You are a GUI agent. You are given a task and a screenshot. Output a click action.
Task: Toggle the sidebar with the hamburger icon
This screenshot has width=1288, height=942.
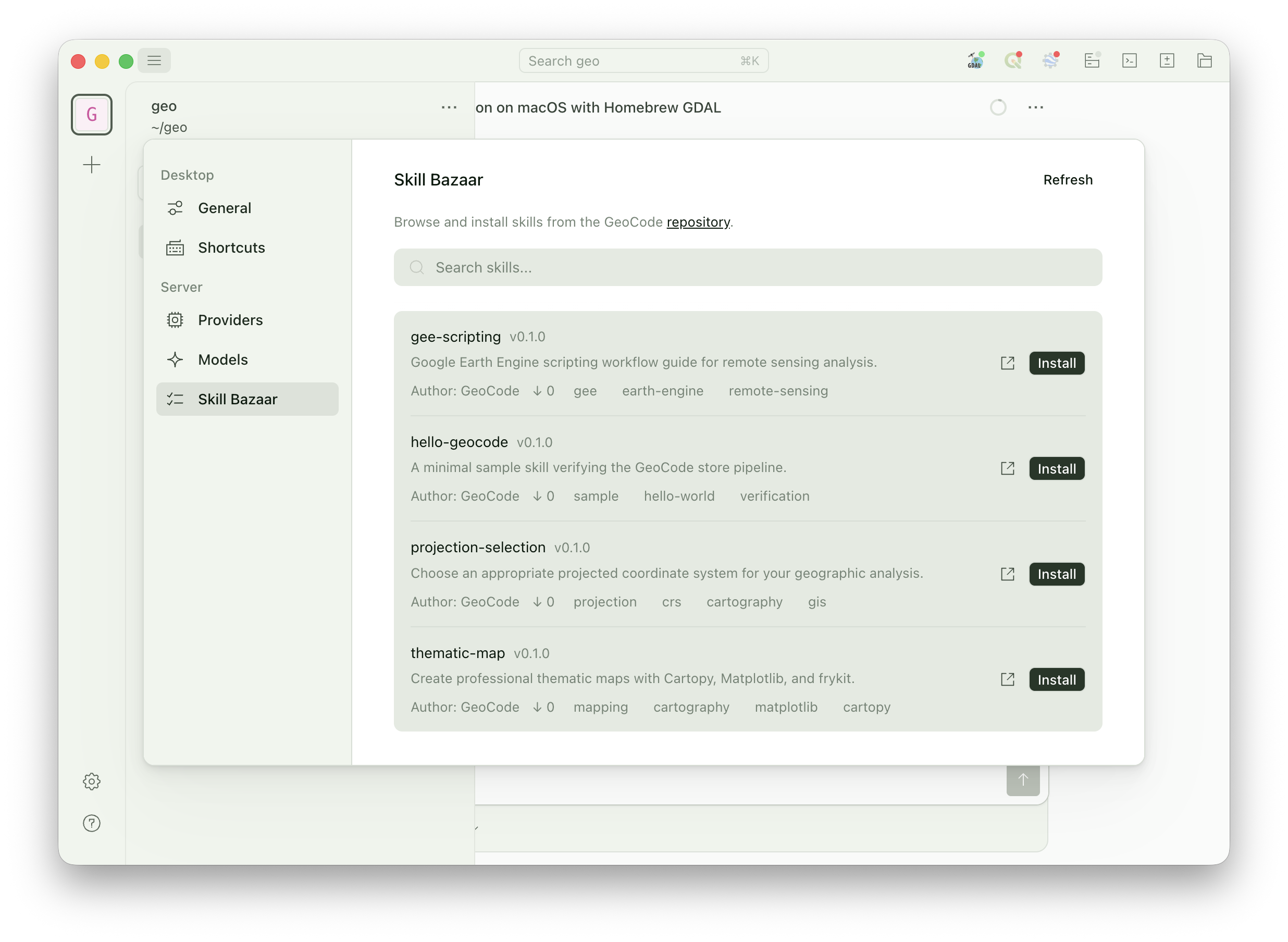(x=154, y=60)
